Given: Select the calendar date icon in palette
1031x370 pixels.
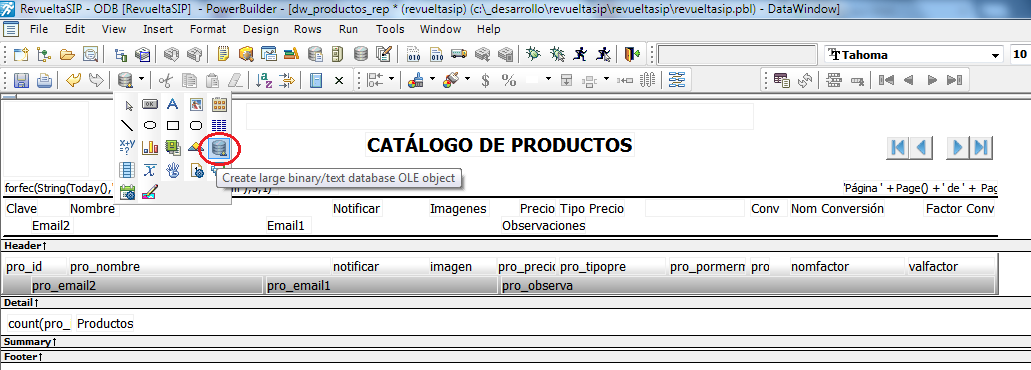Looking at the screenshot, I should point(128,193).
